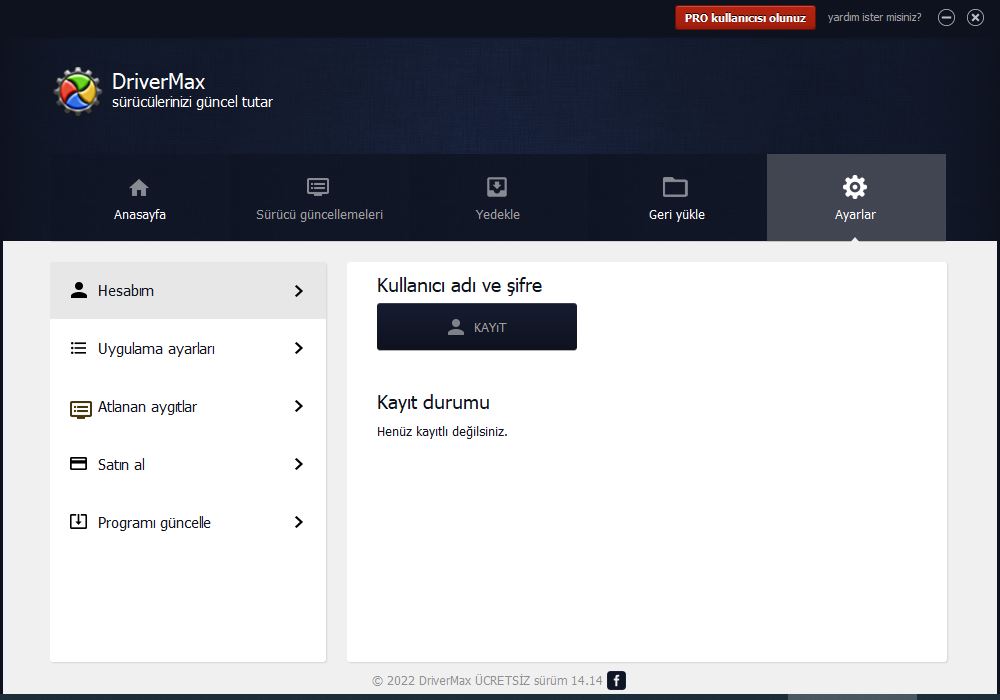Click the list icon beside Uygulama ayarları
The height and width of the screenshot is (700, 1000).
[x=78, y=348]
